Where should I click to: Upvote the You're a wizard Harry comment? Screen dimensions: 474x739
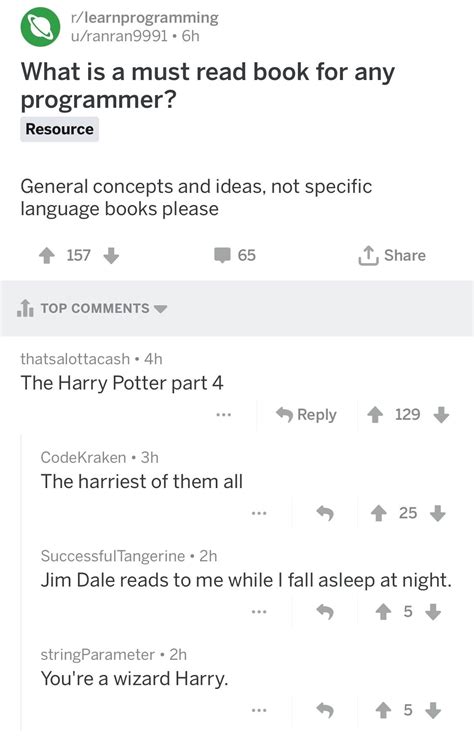pyautogui.click(x=383, y=710)
